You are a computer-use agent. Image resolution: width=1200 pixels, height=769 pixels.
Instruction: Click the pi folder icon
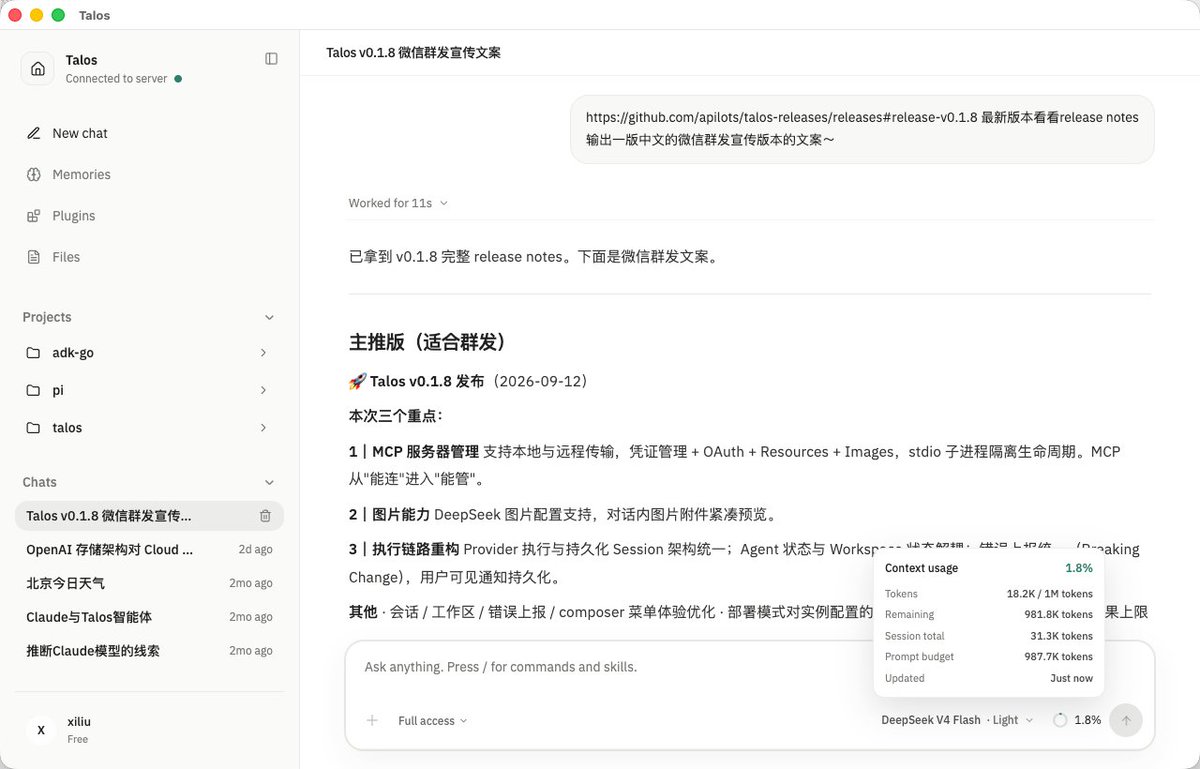(x=34, y=390)
